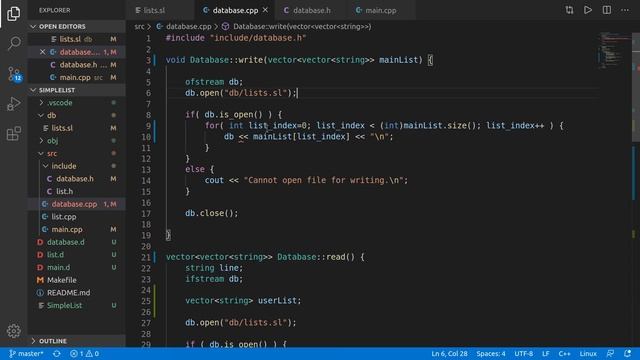640x360 pixels.
Task: Open database.h under include folder
Action: click(x=76, y=179)
